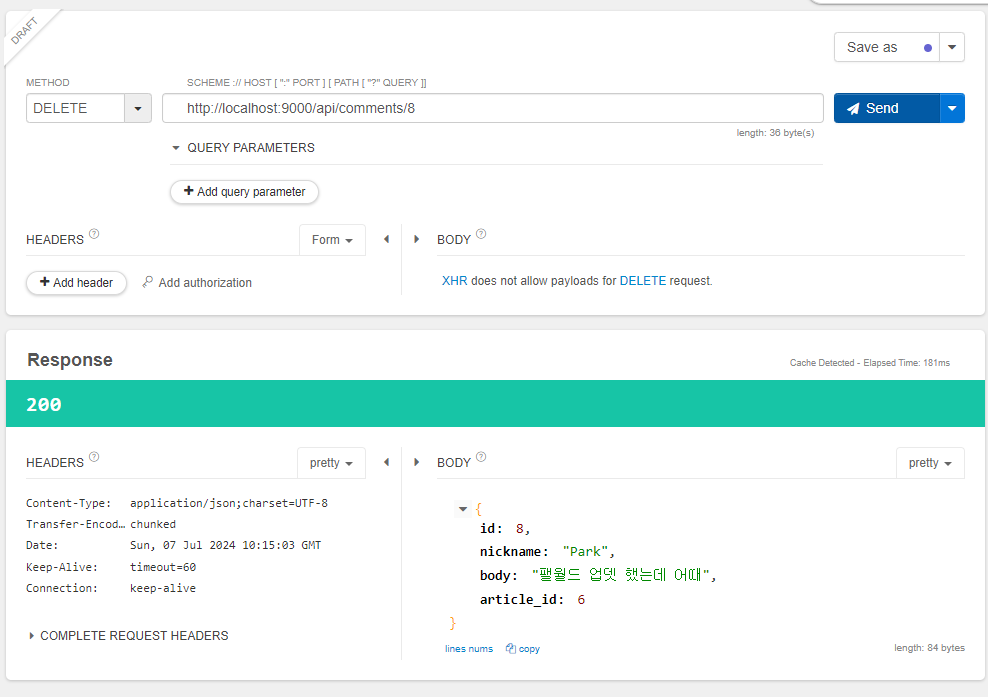This screenshot has height=697, width=988.
Task: Collapse request body panel right arrow
Action: click(x=416, y=239)
